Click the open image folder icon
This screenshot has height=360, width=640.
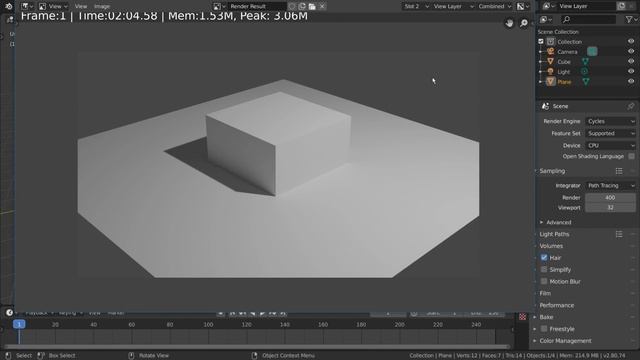312,6
